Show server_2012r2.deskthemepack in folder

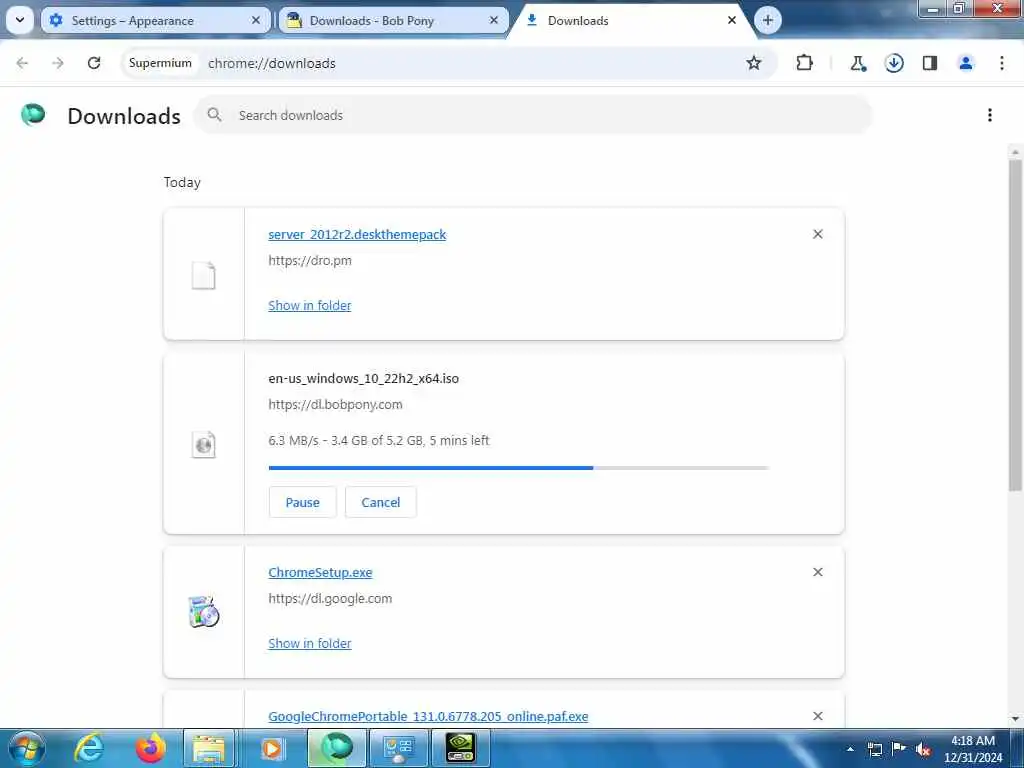[310, 305]
